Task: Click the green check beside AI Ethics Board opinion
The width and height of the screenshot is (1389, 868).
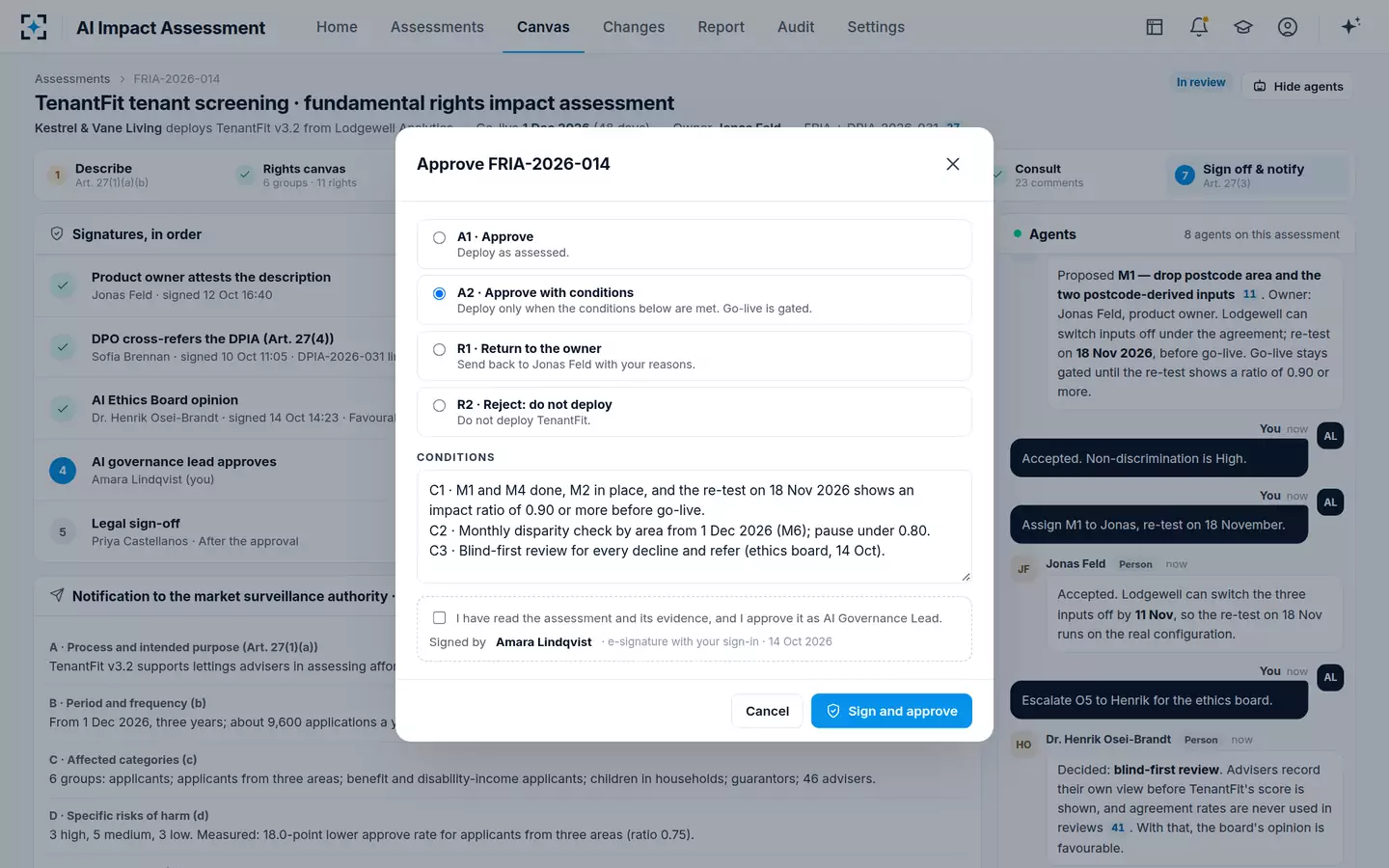Action: (63, 409)
